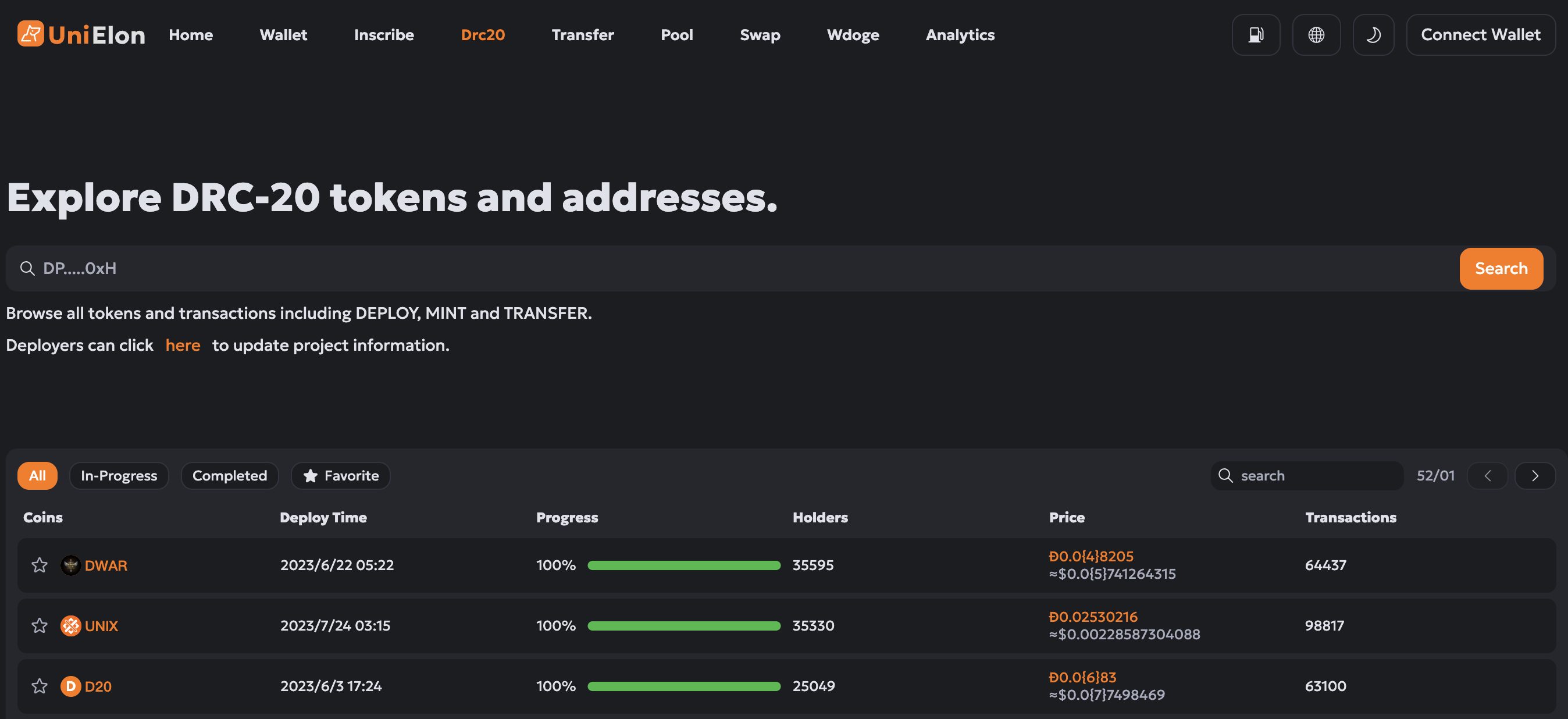
Task: Open the Inscribe menu item
Action: pyautogui.click(x=383, y=35)
